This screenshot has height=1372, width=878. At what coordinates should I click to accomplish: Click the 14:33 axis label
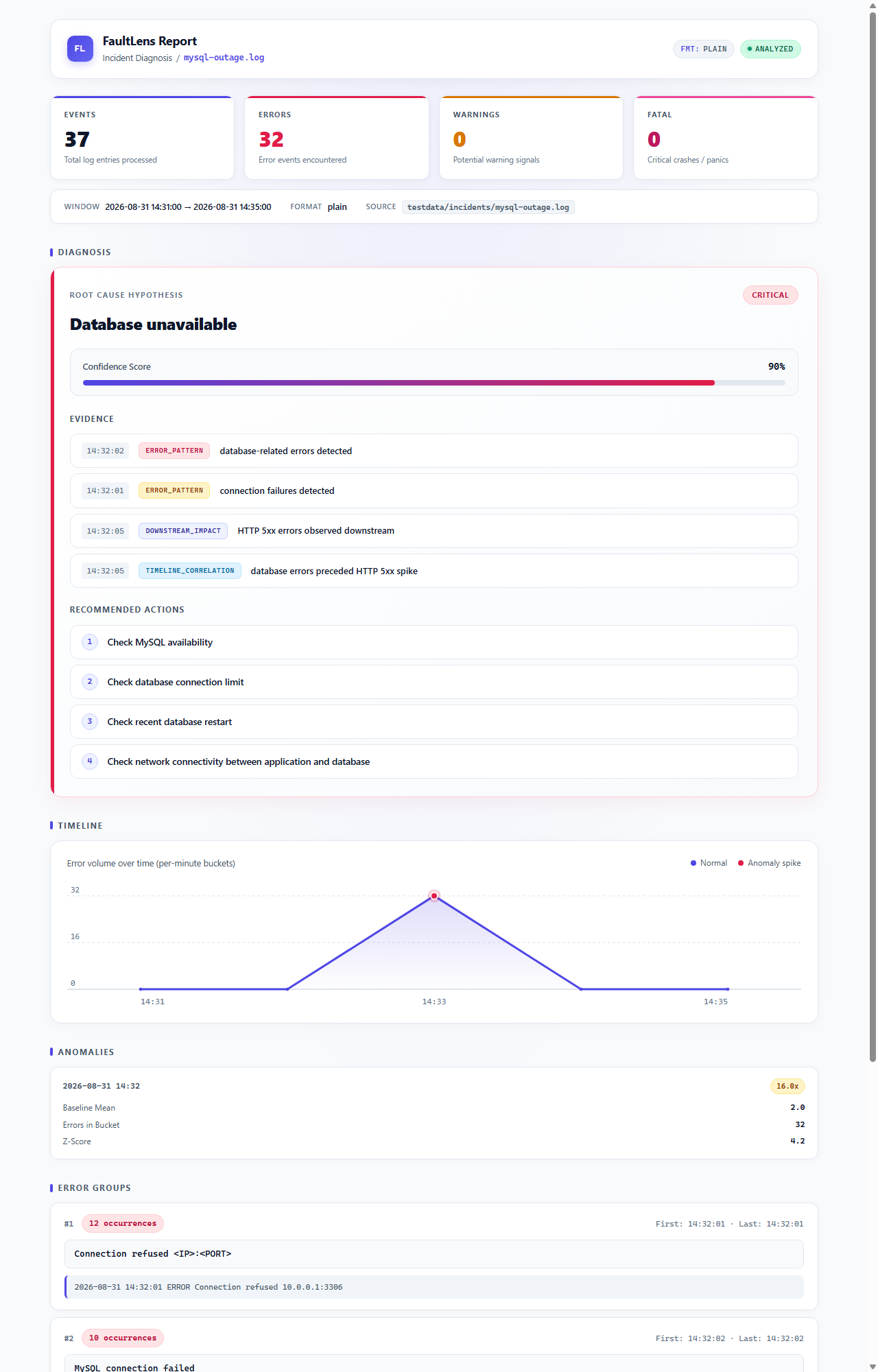(x=434, y=1002)
